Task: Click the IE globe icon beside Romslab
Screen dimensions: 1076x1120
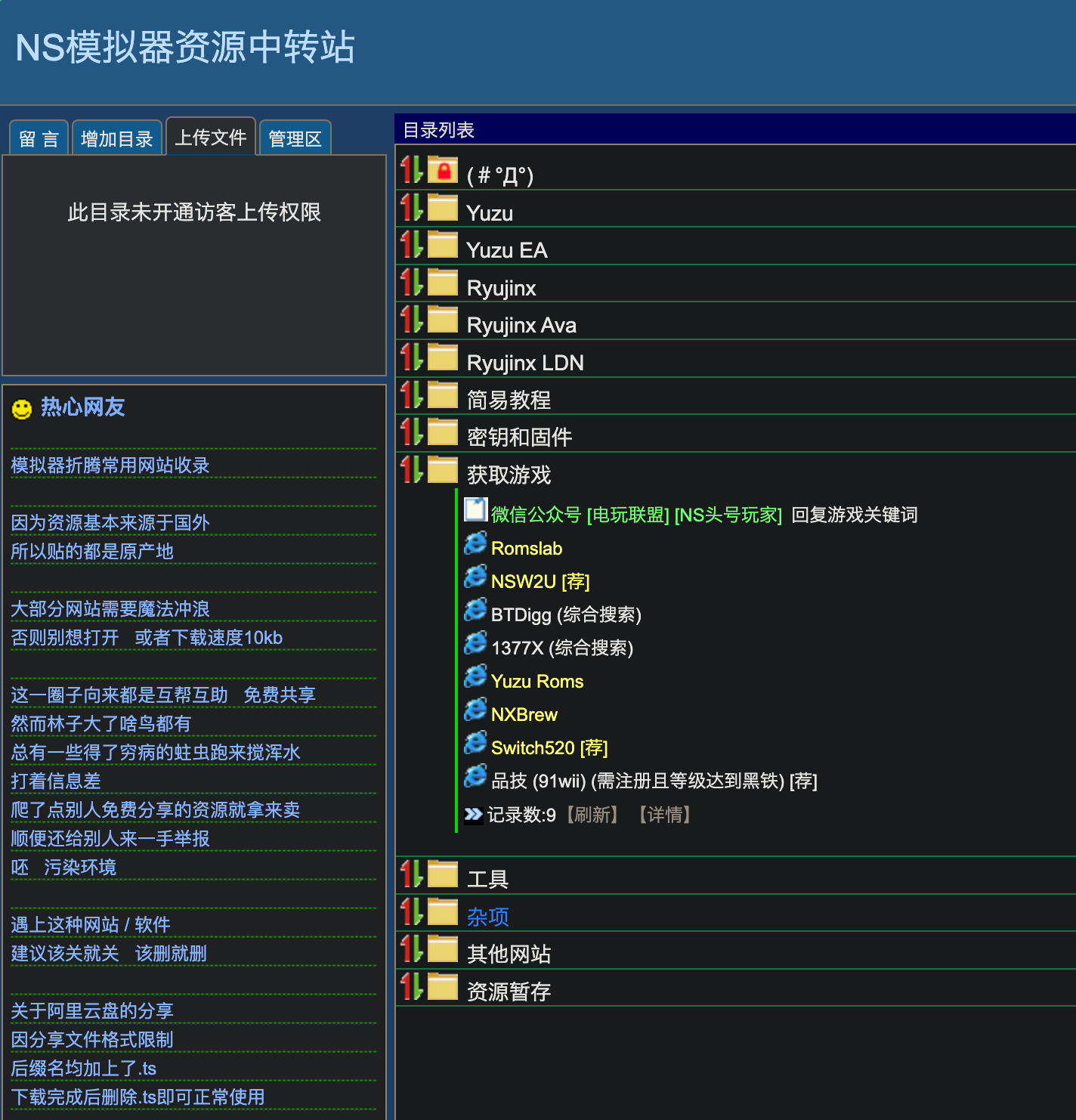Action: click(x=475, y=543)
